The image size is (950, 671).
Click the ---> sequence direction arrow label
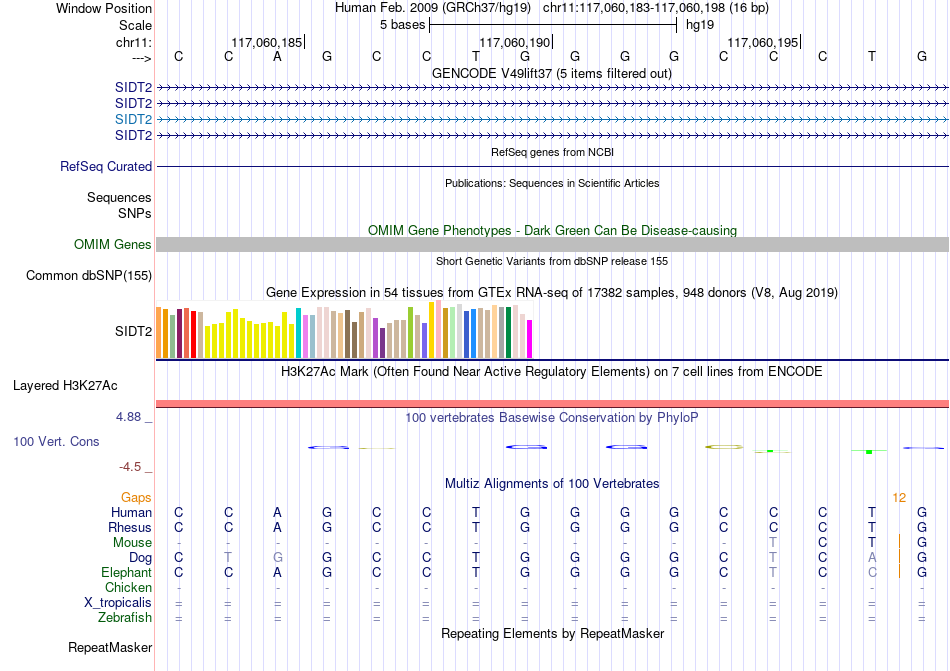click(x=141, y=58)
